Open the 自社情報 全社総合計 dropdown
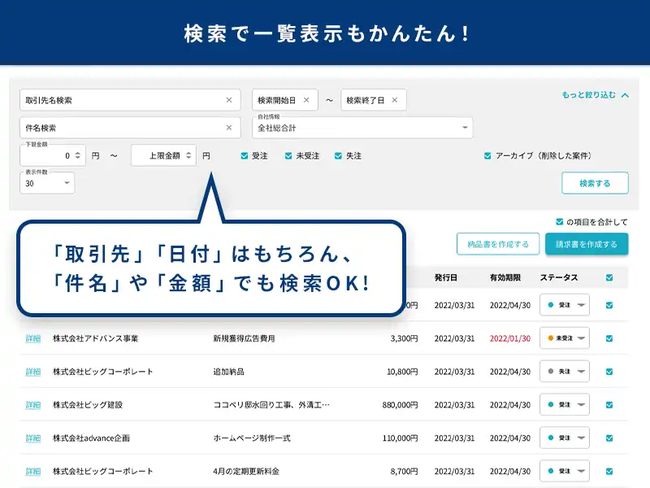Image resolution: width=650 pixels, height=488 pixels. tap(362, 128)
